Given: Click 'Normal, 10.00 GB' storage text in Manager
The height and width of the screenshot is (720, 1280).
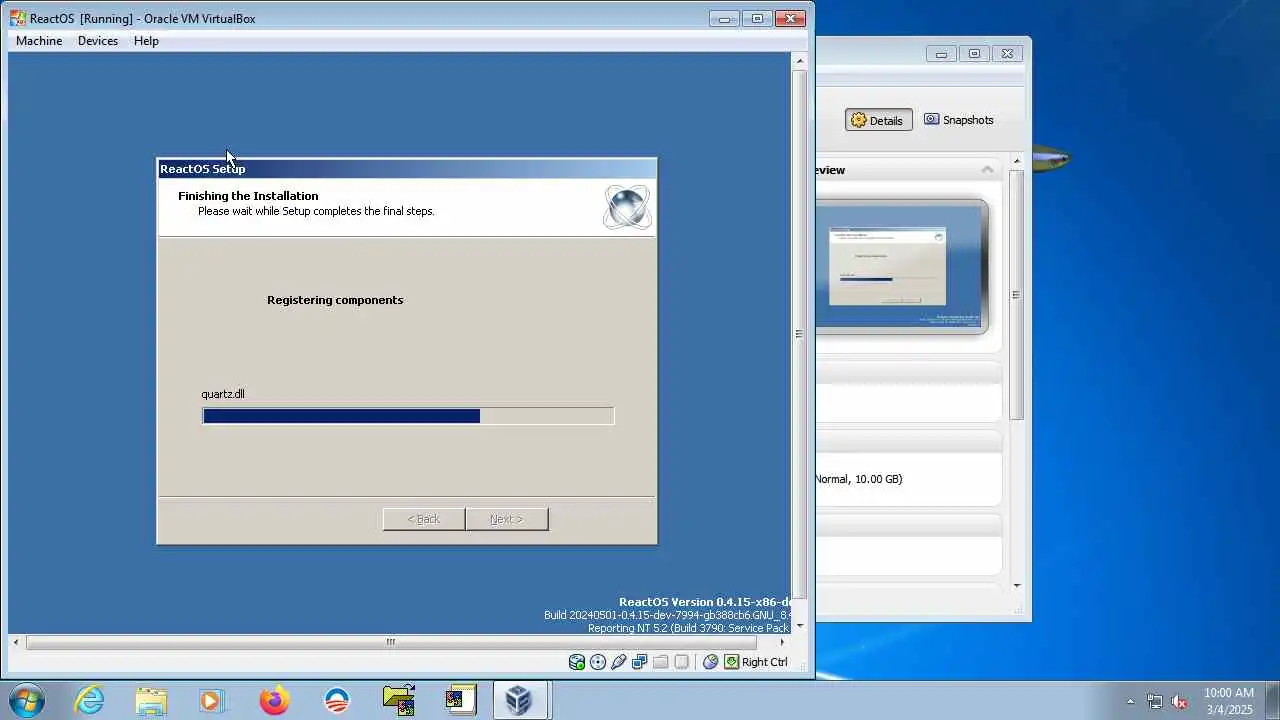Looking at the screenshot, I should [x=859, y=479].
